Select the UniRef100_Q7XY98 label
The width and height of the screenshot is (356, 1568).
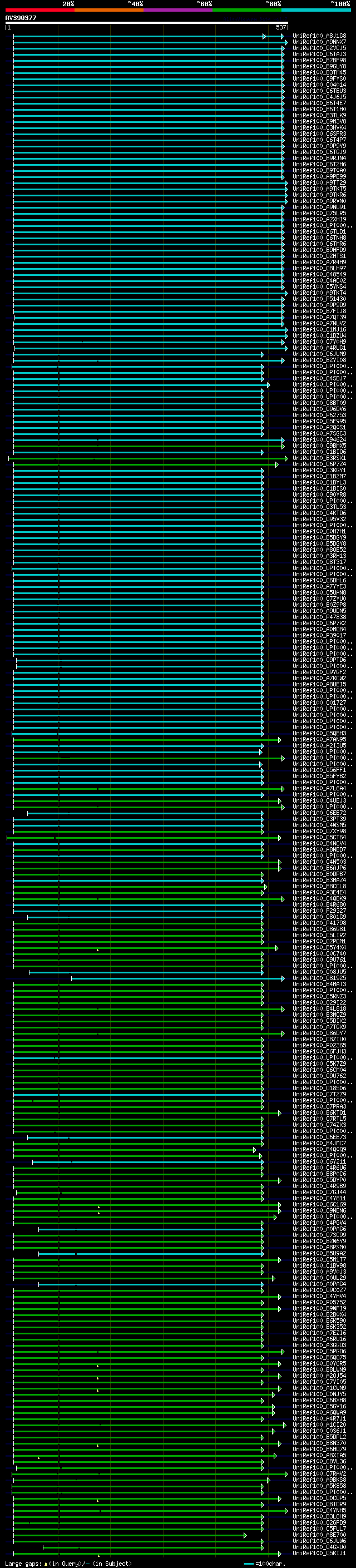tap(319, 831)
